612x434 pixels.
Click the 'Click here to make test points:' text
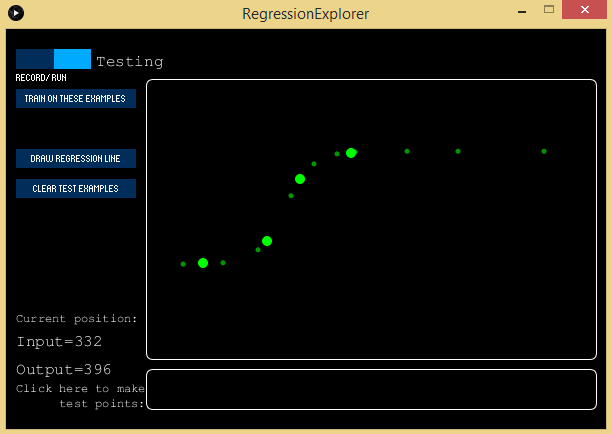(x=80, y=396)
